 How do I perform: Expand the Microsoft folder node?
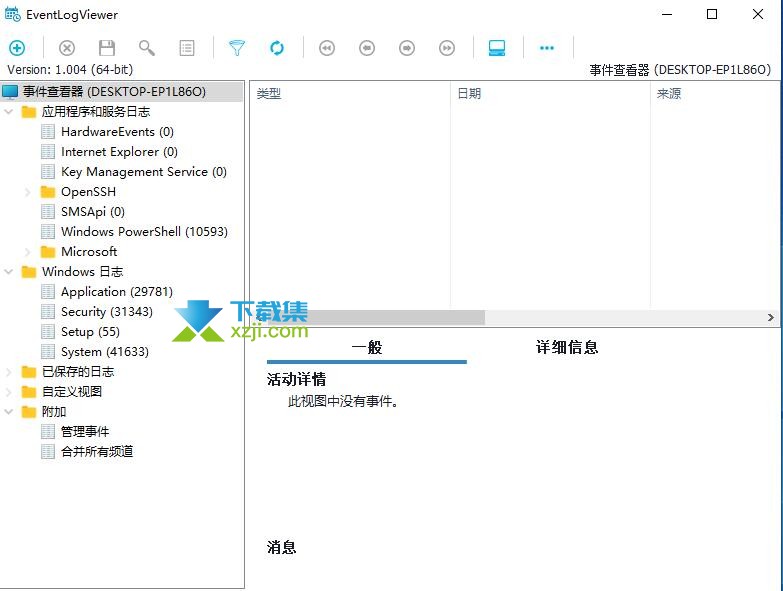(x=28, y=252)
